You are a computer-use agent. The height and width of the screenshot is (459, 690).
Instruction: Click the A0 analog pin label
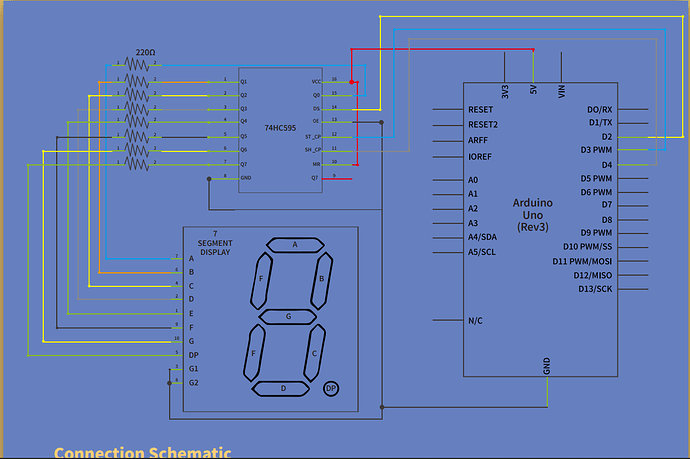(x=473, y=180)
